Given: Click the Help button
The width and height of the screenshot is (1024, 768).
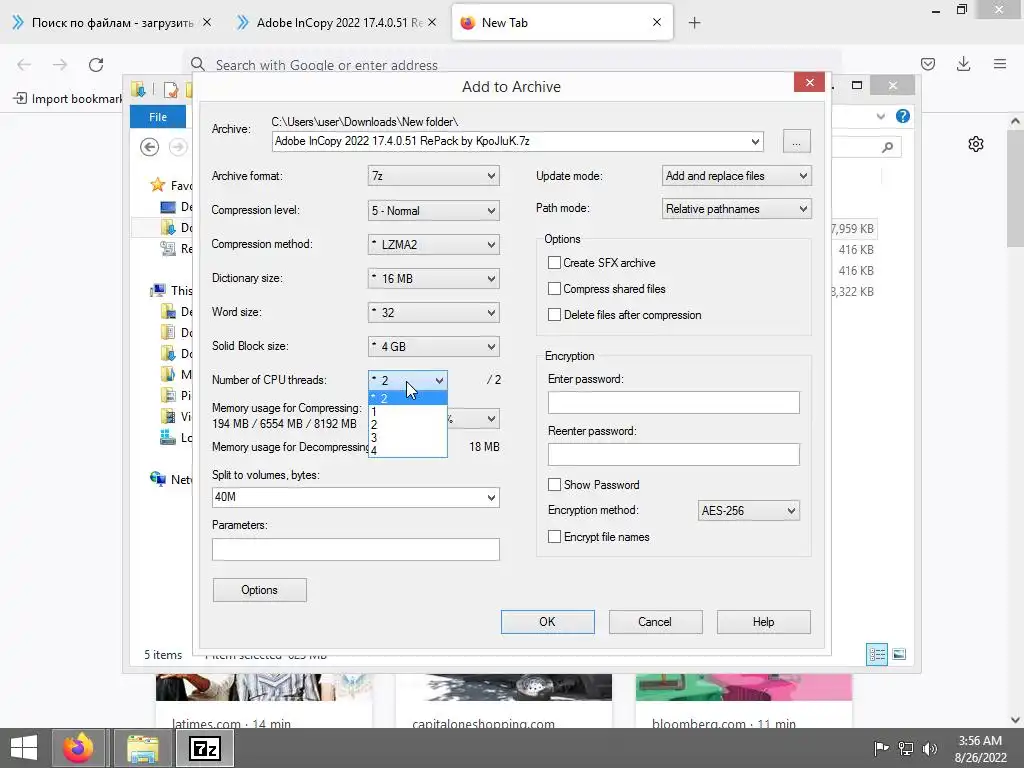Looking at the screenshot, I should point(763,622).
